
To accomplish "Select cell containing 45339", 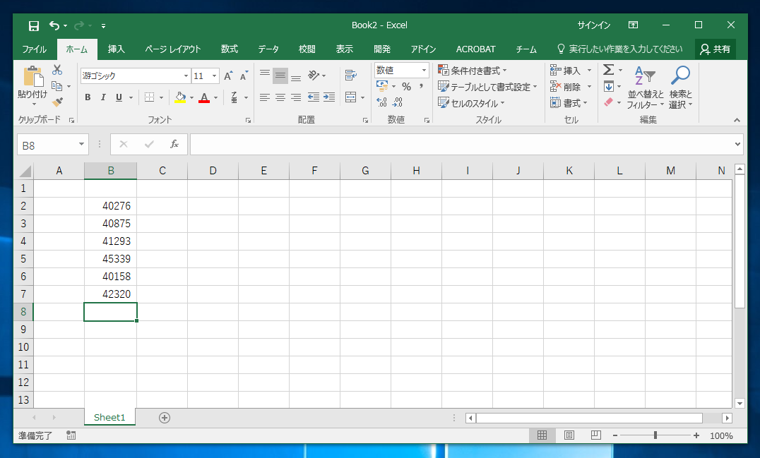I will 111,259.
